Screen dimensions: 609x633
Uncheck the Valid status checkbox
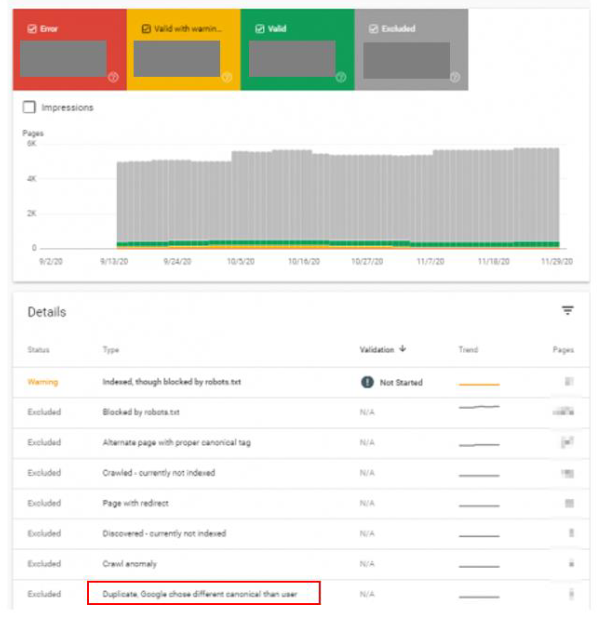pyautogui.click(x=259, y=29)
